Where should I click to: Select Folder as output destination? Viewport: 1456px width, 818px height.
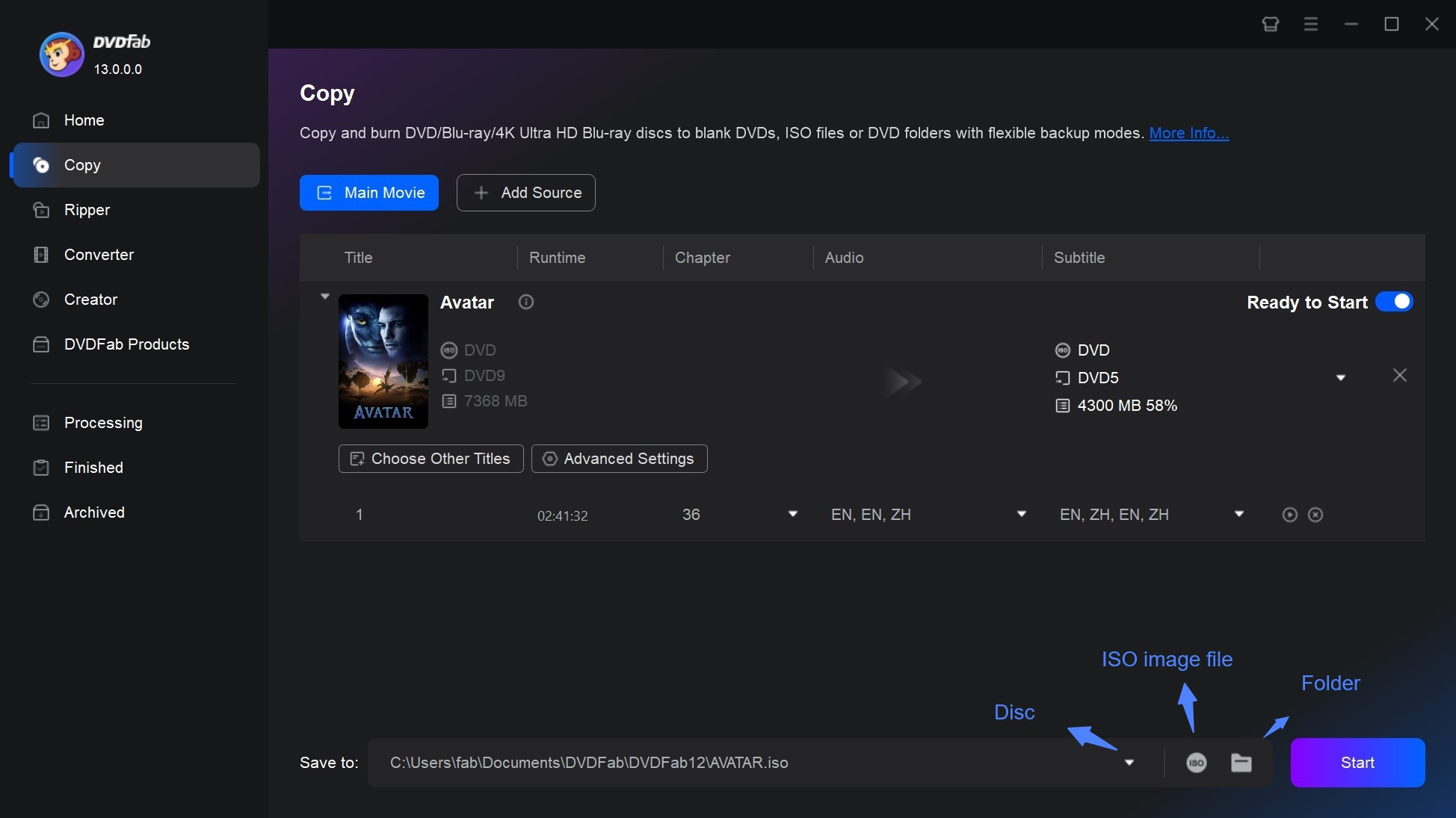1241,763
